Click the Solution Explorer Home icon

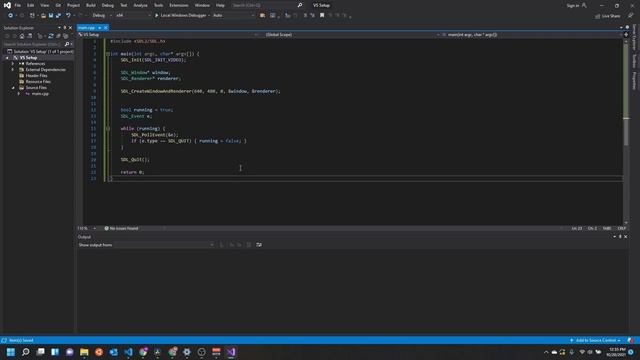[22, 36]
